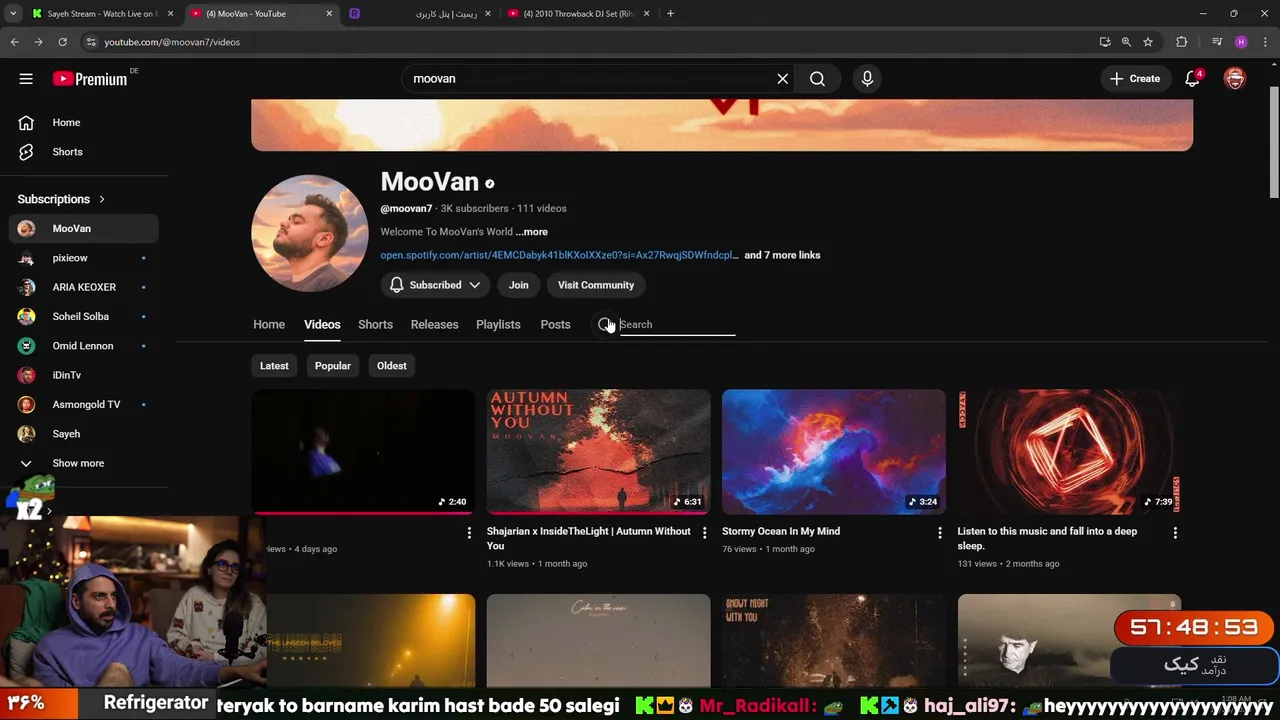The width and height of the screenshot is (1280, 720).
Task: Click the Join button
Action: pos(518,285)
